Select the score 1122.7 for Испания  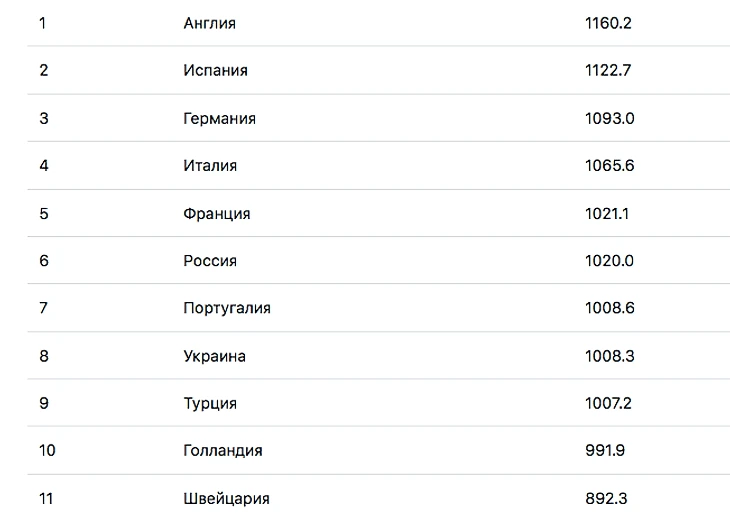tap(608, 70)
